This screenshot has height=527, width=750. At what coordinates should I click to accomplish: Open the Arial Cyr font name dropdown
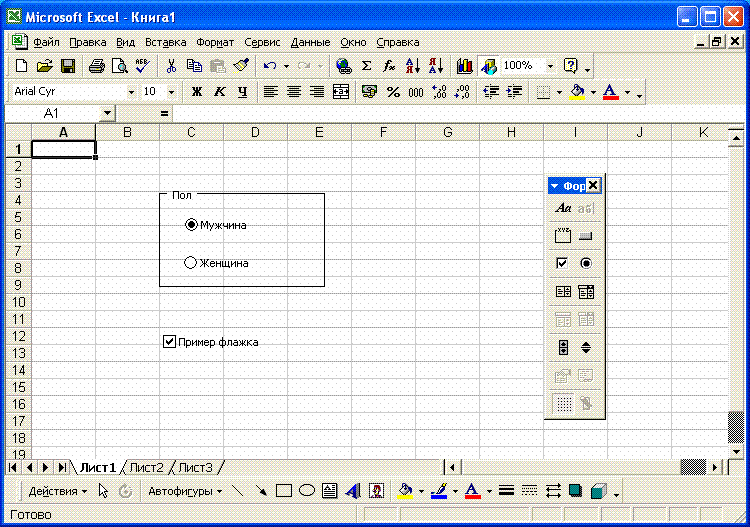point(131,92)
